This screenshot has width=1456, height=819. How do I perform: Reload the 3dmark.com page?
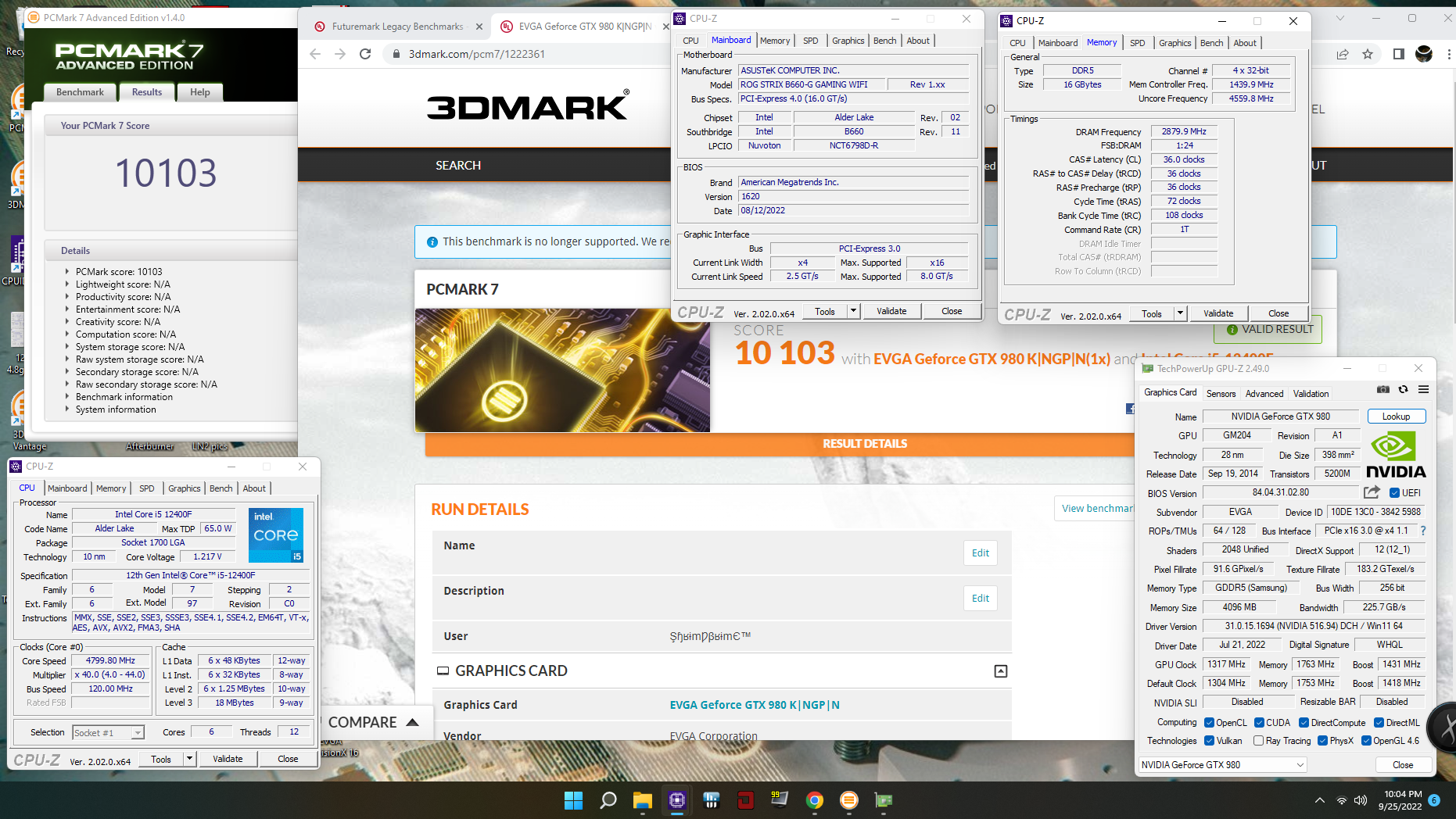(x=365, y=54)
